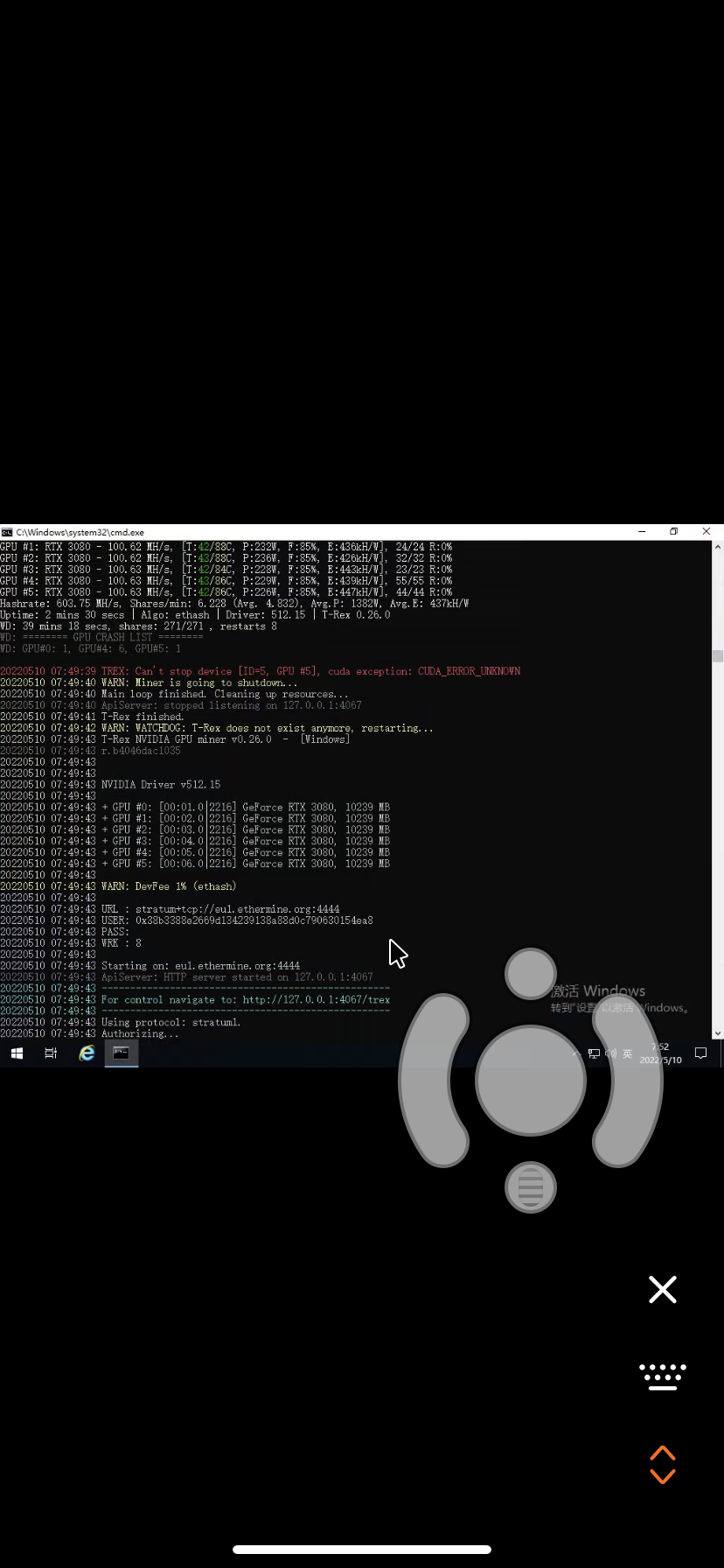Tap the left arc button of virtual mouse

coord(435,1080)
